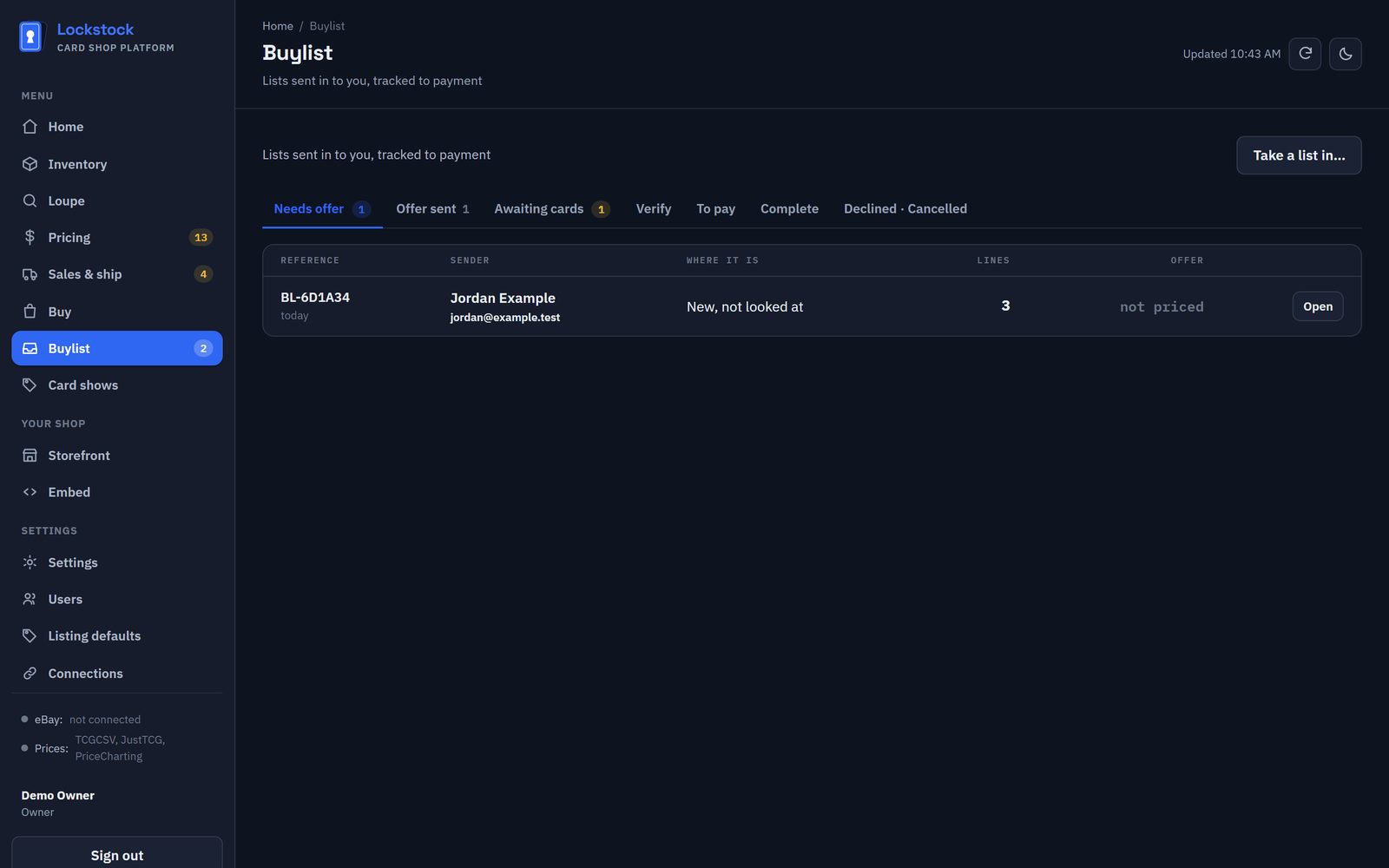The image size is (1389, 868).
Task: Click the Sales & ship truck icon
Action: point(30,274)
